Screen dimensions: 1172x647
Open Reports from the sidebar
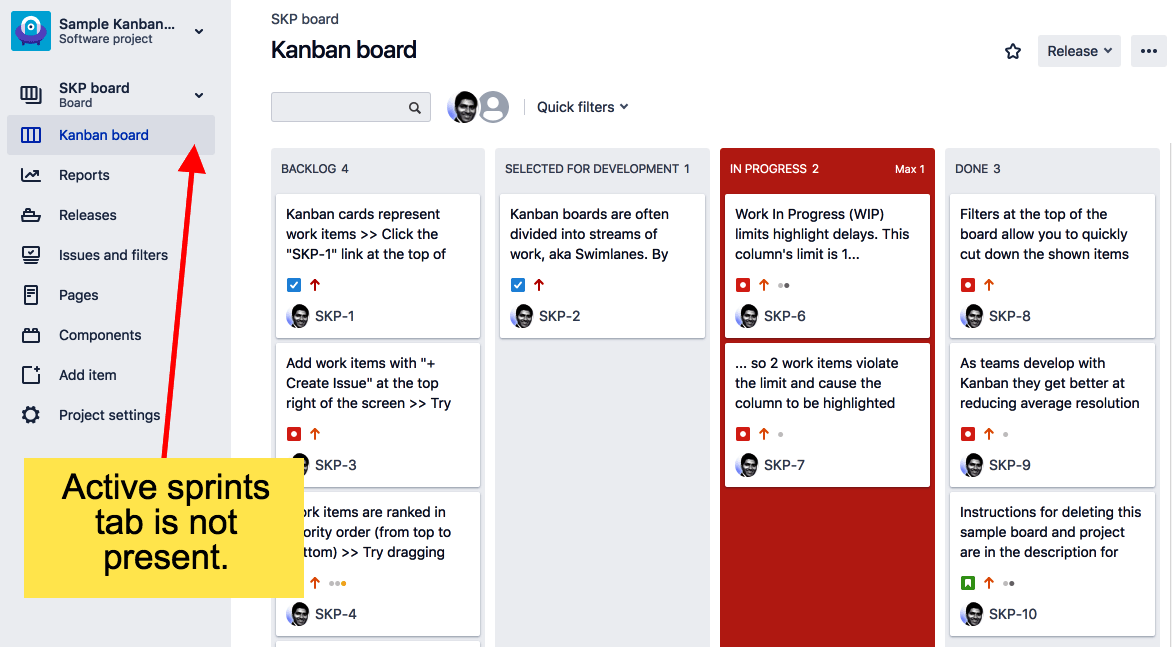pos(83,175)
